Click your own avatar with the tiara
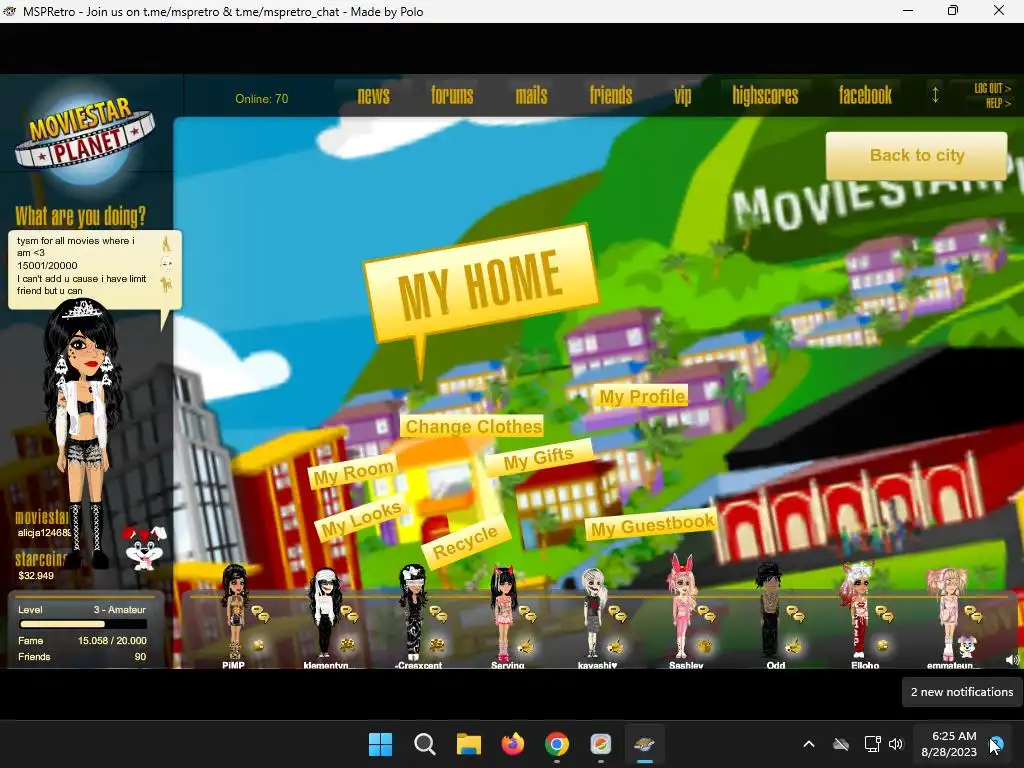The image size is (1024, 768). click(x=83, y=434)
